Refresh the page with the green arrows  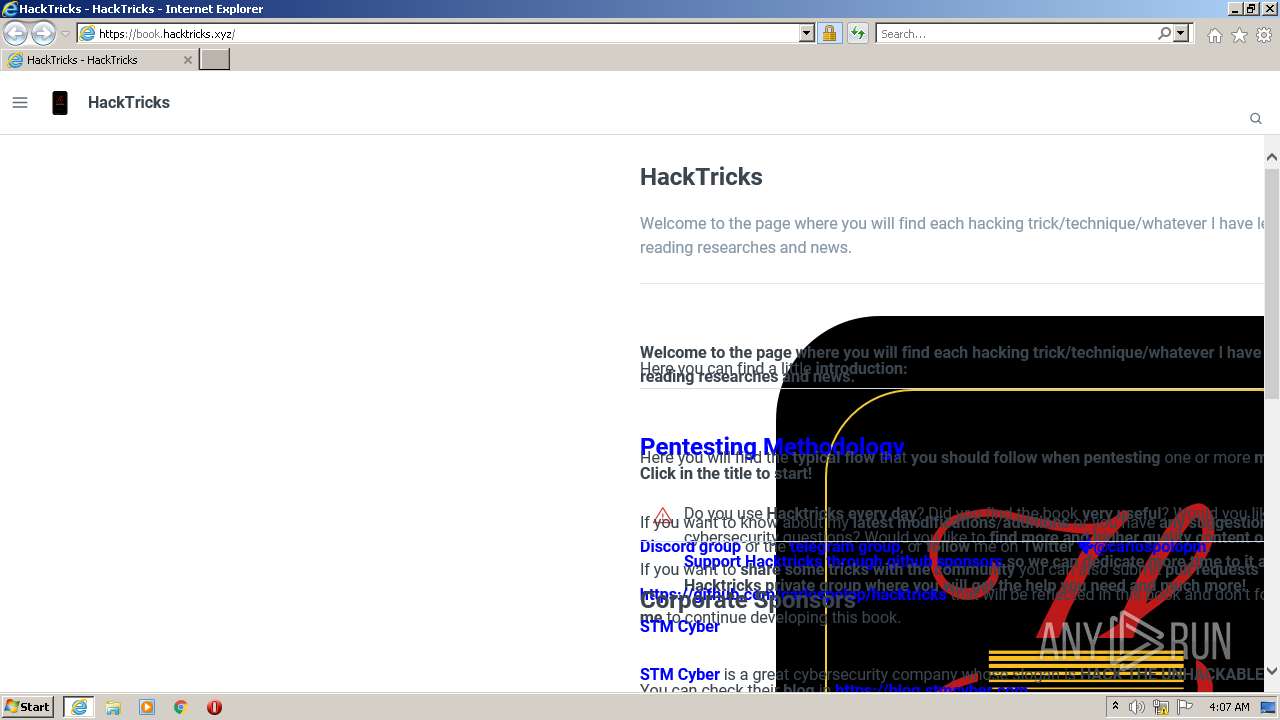[858, 34]
